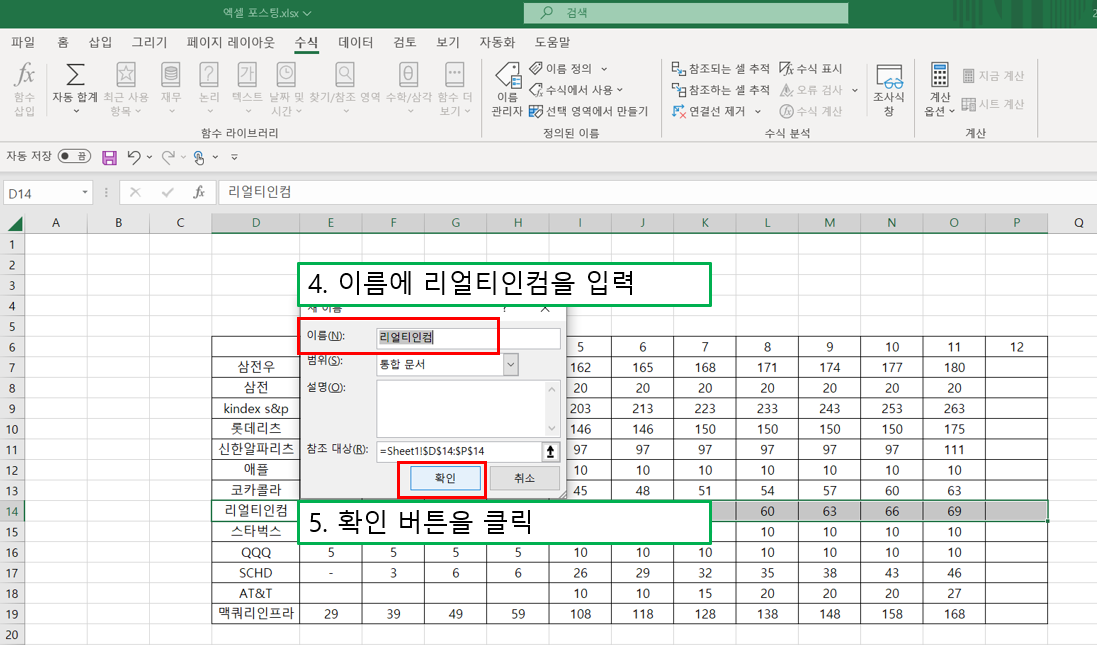Expand the 오류 검사 dropdown arrow
Image resolution: width=1097 pixels, height=645 pixels.
[x=855, y=90]
